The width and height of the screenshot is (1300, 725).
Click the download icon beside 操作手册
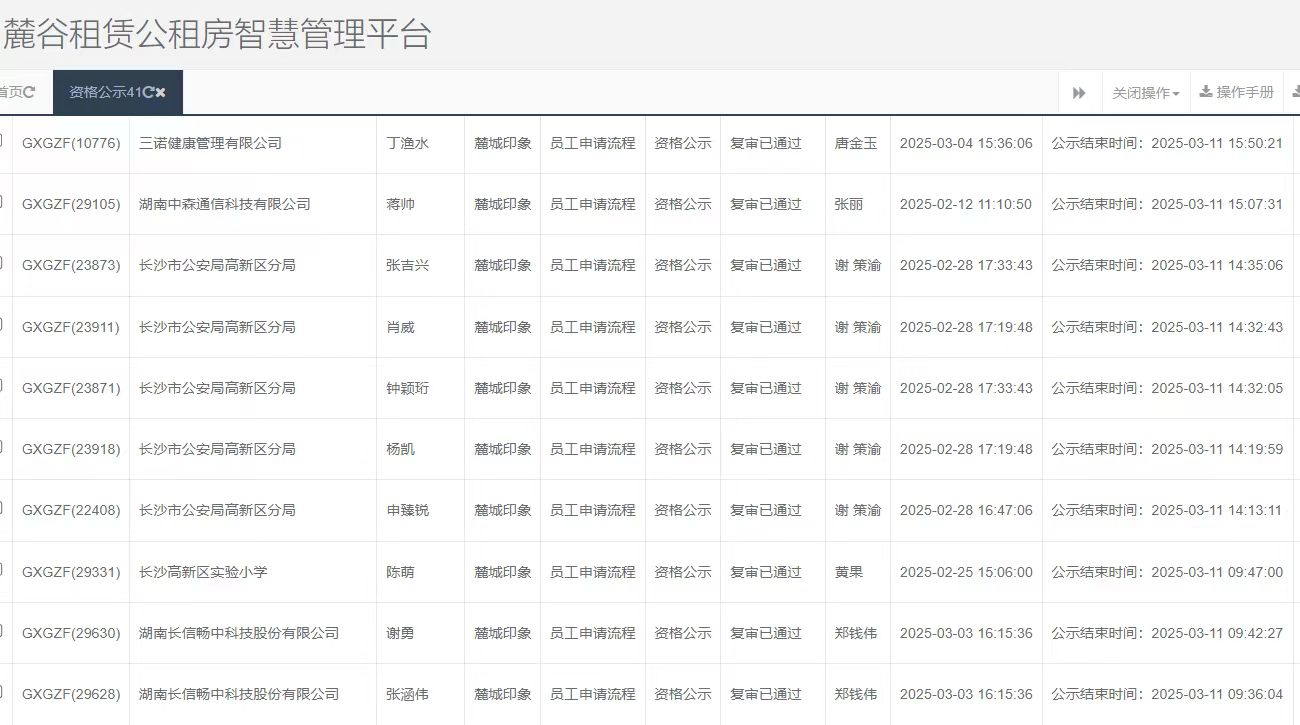1206,92
